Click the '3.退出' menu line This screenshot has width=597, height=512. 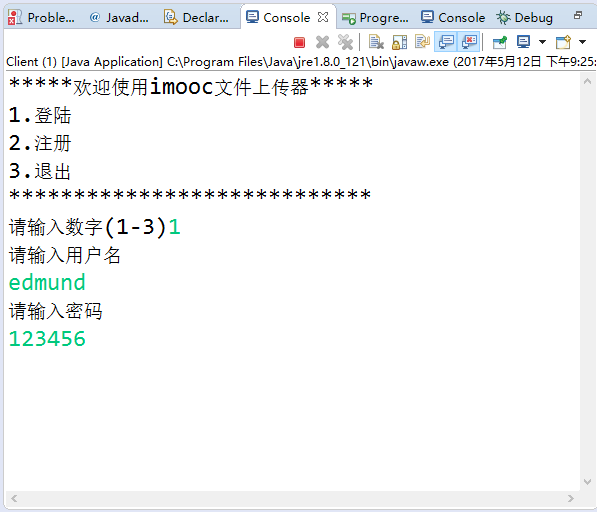point(40,171)
